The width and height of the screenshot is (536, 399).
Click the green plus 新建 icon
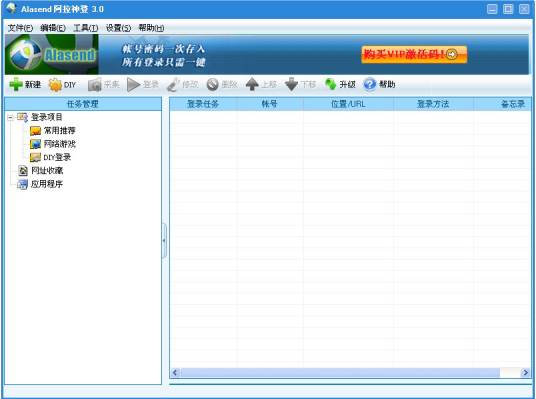pos(16,84)
